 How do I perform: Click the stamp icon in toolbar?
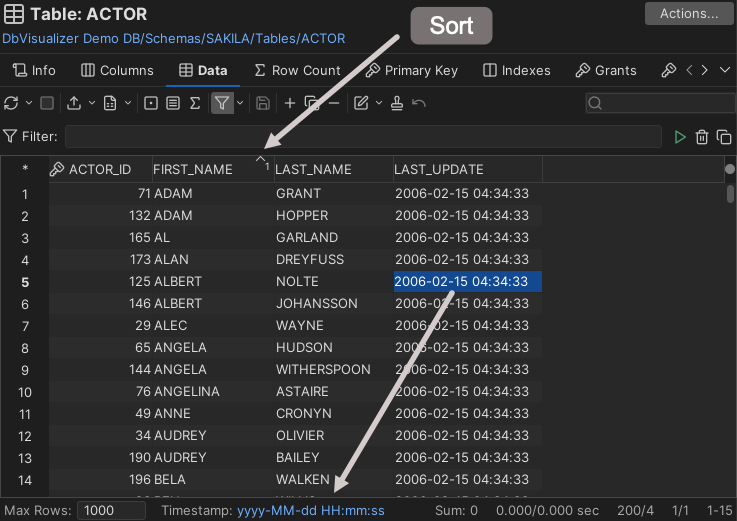tap(397, 103)
